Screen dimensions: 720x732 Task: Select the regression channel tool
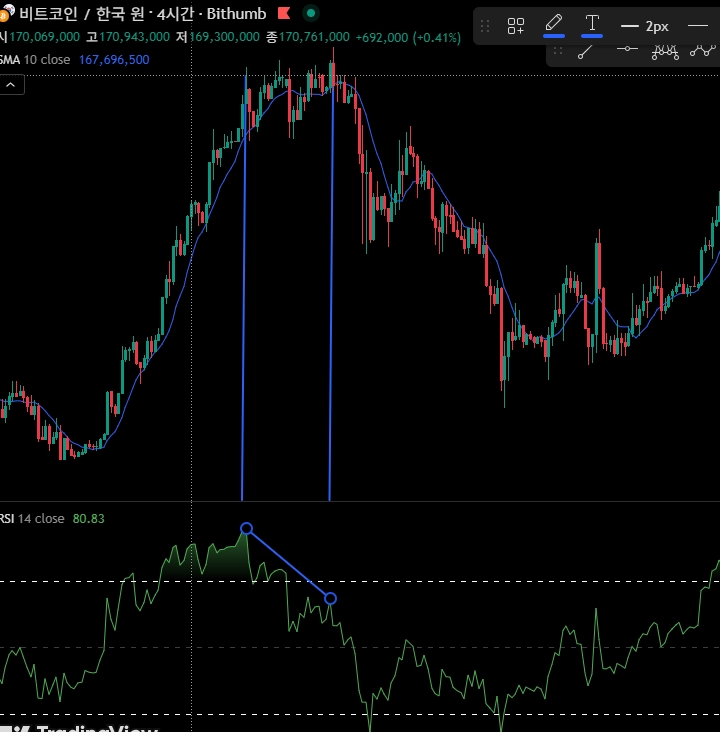665,51
